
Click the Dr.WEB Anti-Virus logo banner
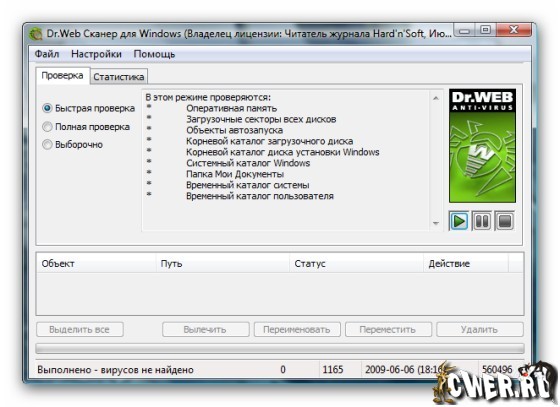point(482,146)
